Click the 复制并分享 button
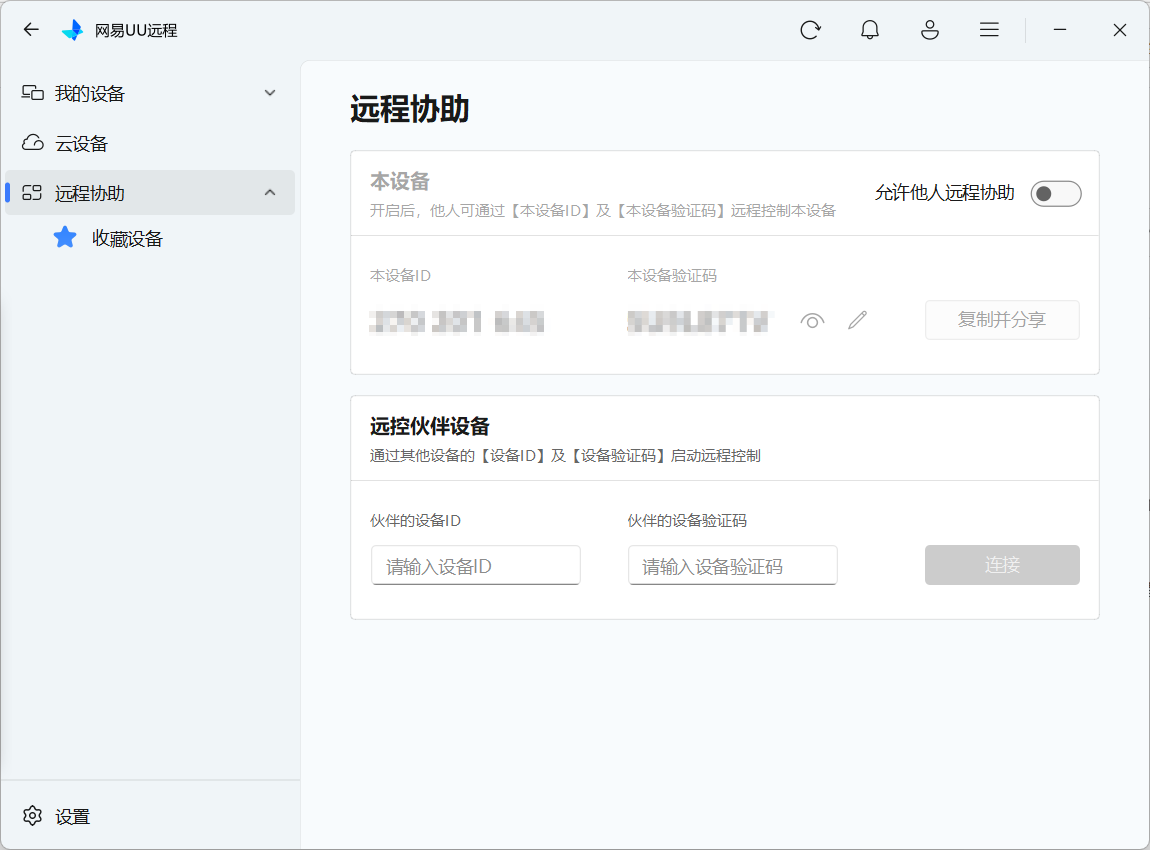Image resolution: width=1150 pixels, height=850 pixels. (x=1001, y=320)
